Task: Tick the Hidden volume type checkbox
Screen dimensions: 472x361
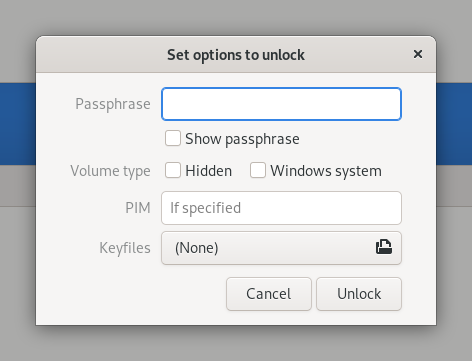Action: pyautogui.click(x=173, y=170)
